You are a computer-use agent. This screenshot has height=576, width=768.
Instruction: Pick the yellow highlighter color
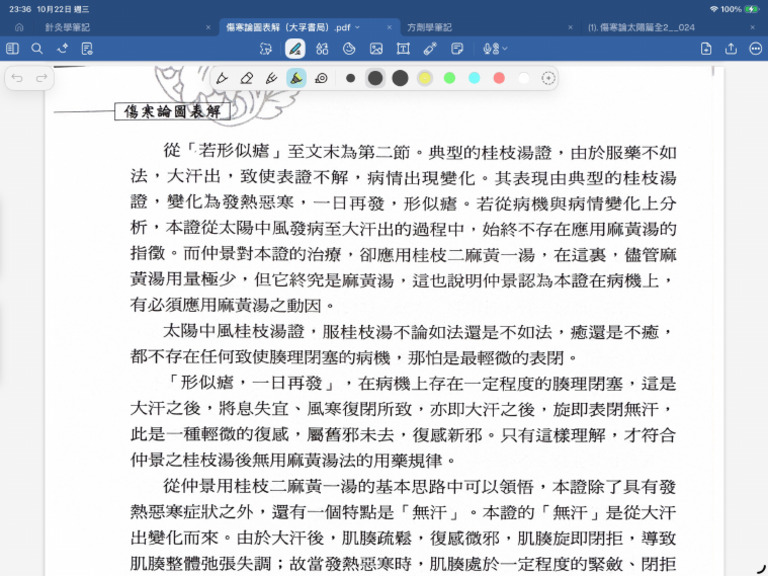click(x=425, y=78)
